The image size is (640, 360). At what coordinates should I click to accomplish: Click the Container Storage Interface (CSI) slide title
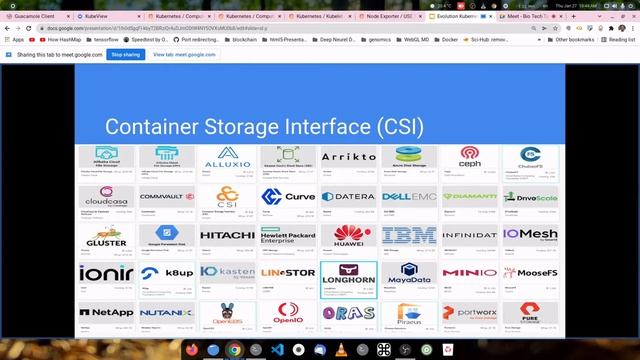click(264, 127)
